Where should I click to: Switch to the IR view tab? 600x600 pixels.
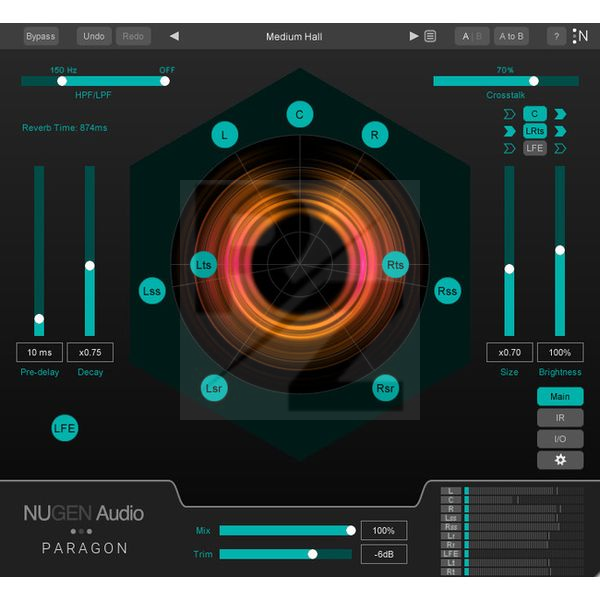point(560,417)
